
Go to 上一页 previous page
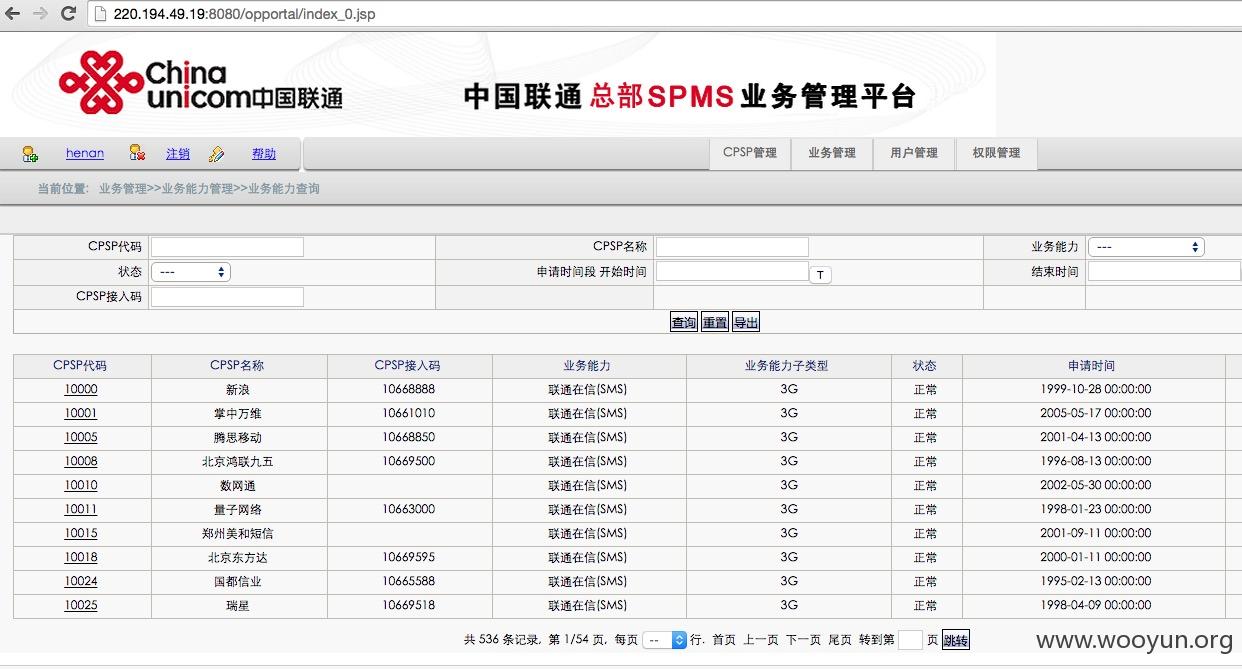(760, 640)
